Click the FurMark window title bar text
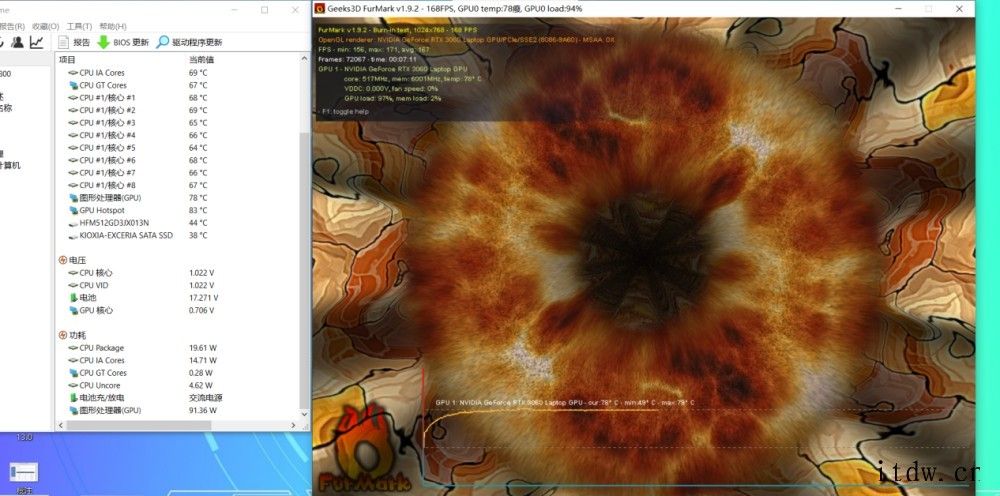 (x=455, y=9)
